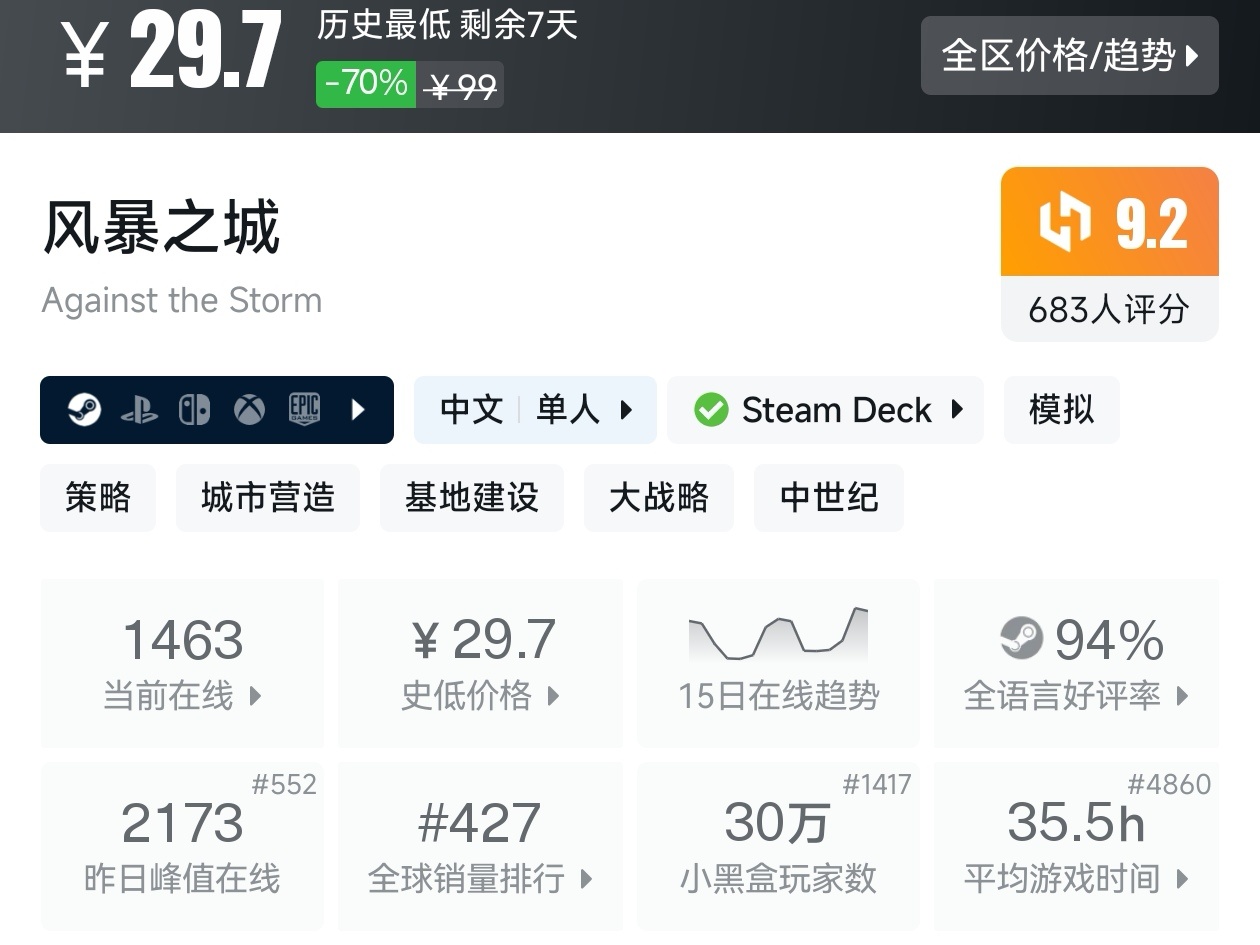Click the Epic Games platform icon
1260x945 pixels.
pos(304,410)
